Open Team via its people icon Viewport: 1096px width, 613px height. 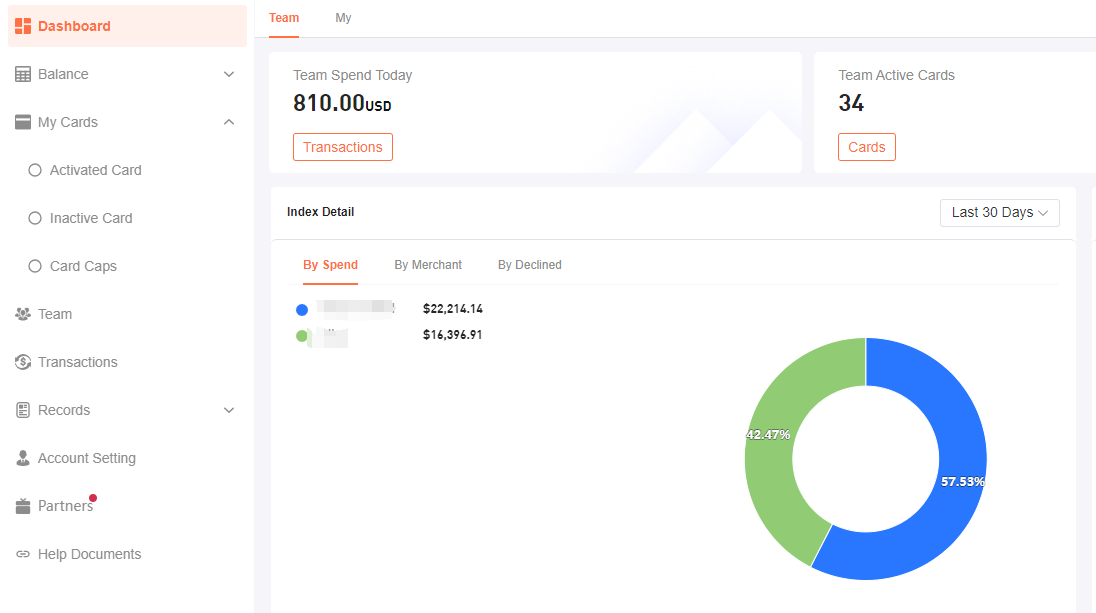click(23, 314)
